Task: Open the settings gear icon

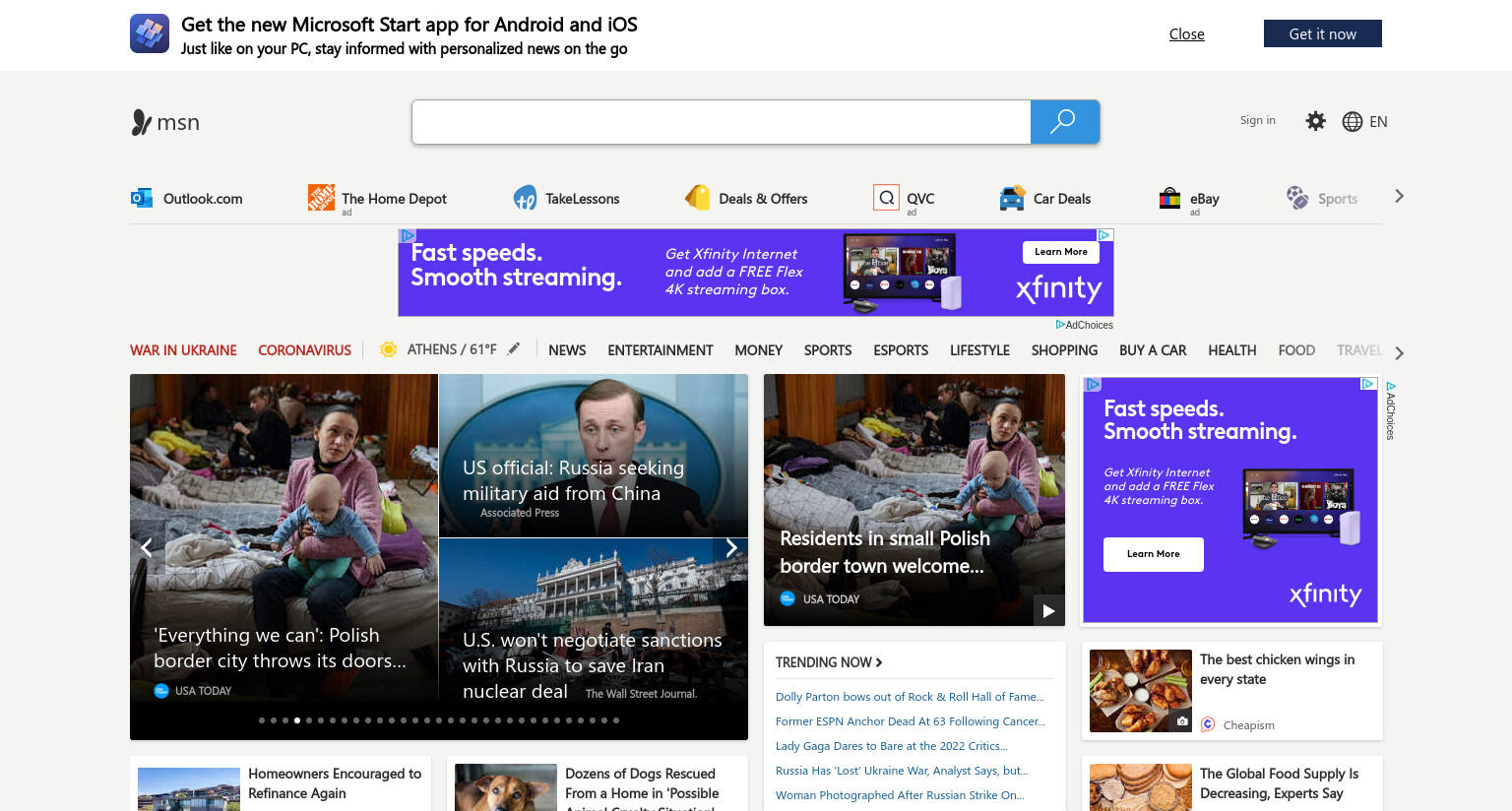Action: pos(1315,121)
